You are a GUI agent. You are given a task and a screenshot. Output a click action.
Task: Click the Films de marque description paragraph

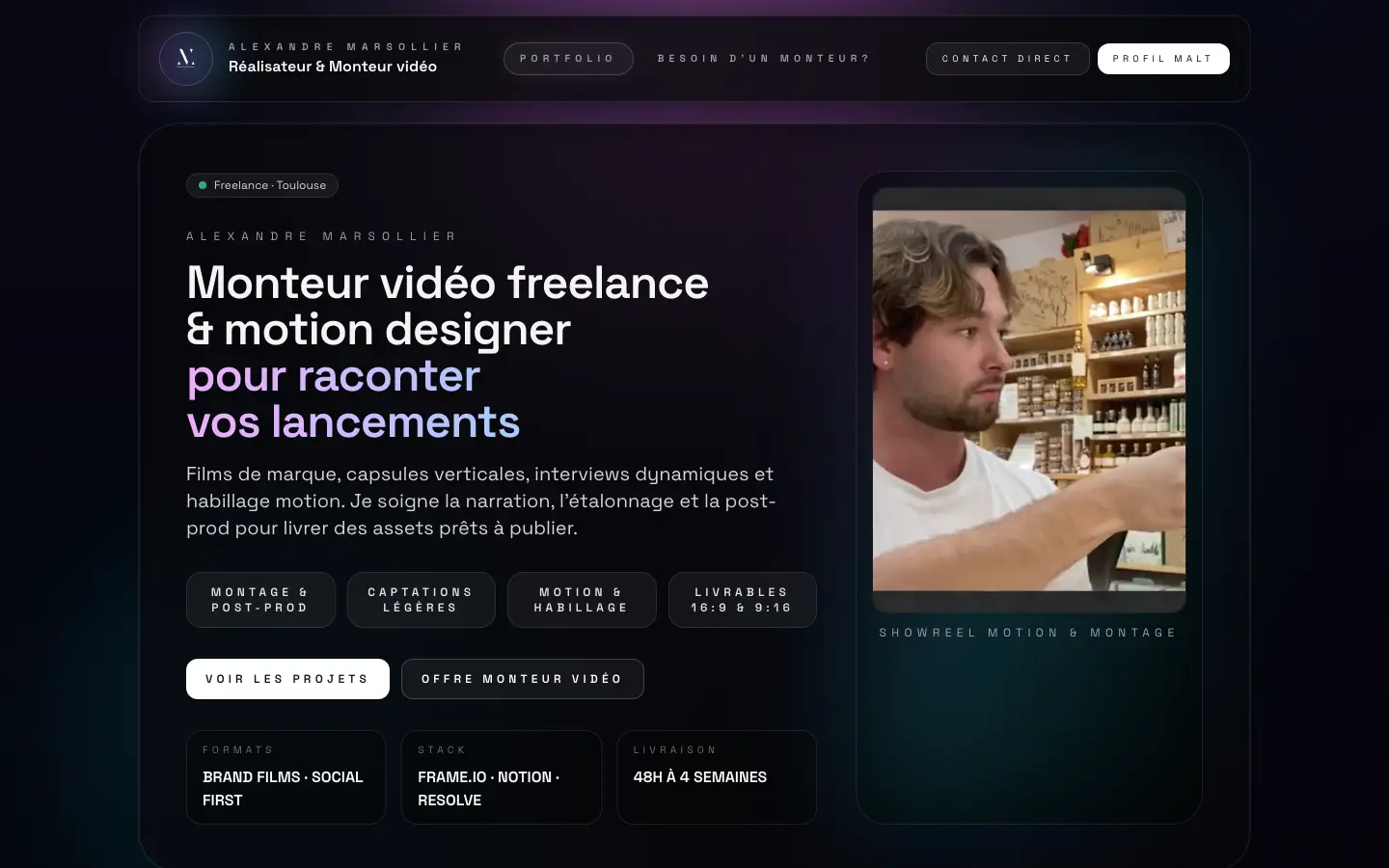pyautogui.click(x=481, y=501)
